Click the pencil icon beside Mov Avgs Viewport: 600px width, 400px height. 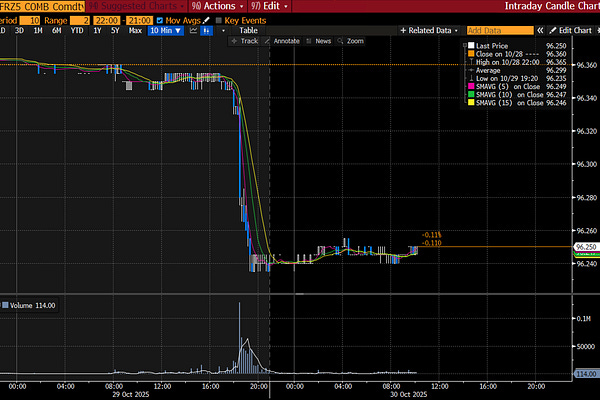click(x=206, y=20)
